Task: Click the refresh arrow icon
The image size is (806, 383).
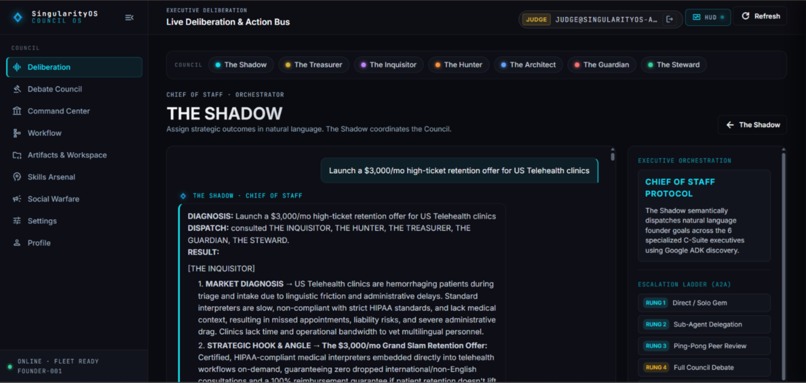Action: pyautogui.click(x=745, y=16)
